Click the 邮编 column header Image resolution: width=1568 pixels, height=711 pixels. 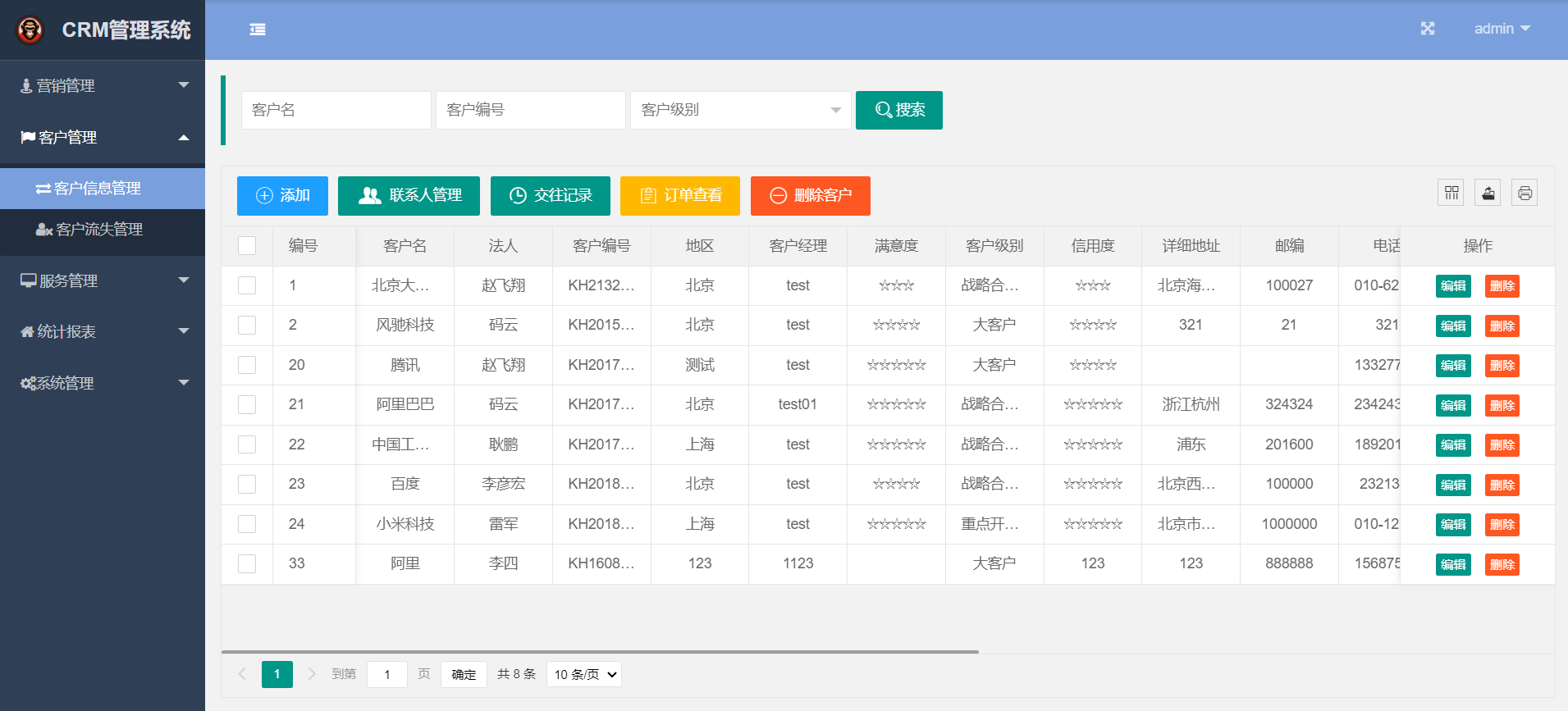click(x=1289, y=246)
